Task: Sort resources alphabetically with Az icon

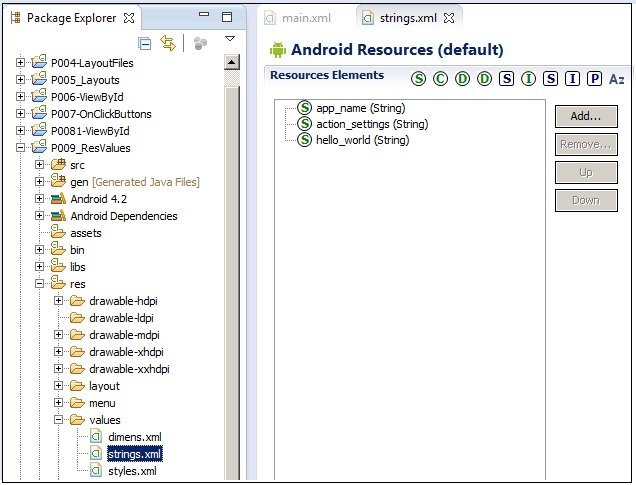Action: coord(617,79)
